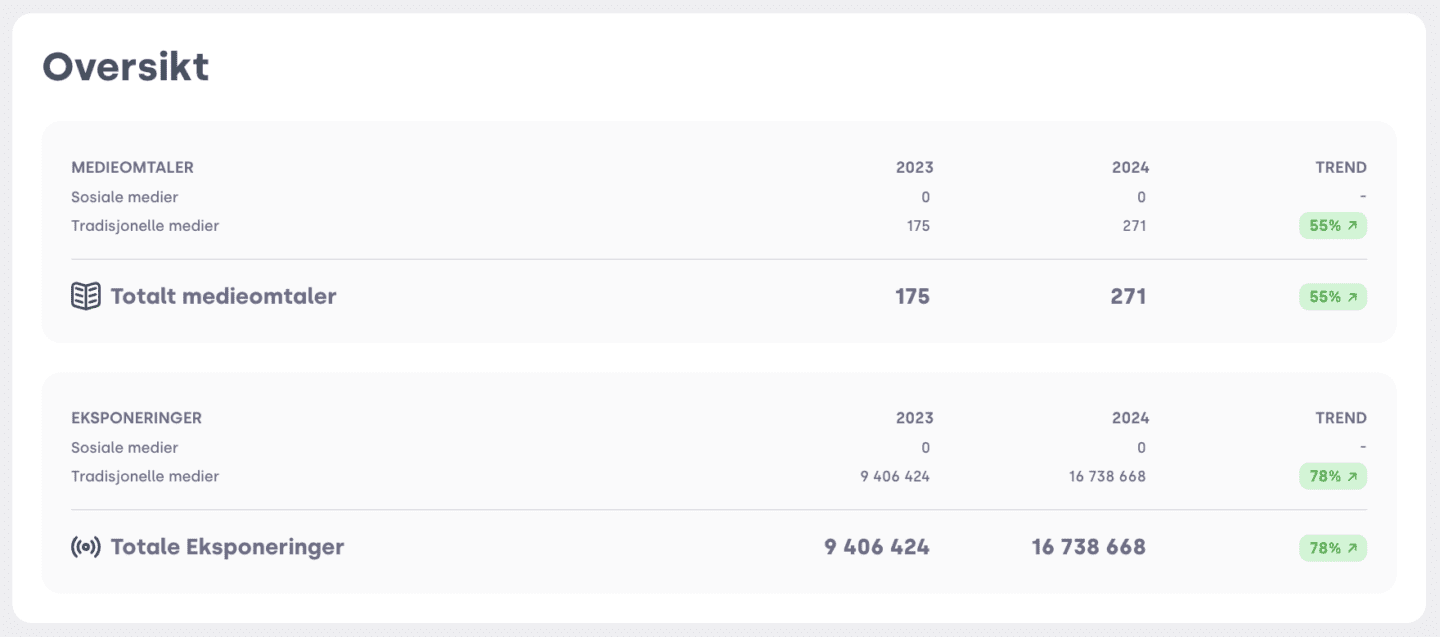Click the broadcast signal icon beside Totale Eksponeringer

pyautogui.click(x=86, y=547)
